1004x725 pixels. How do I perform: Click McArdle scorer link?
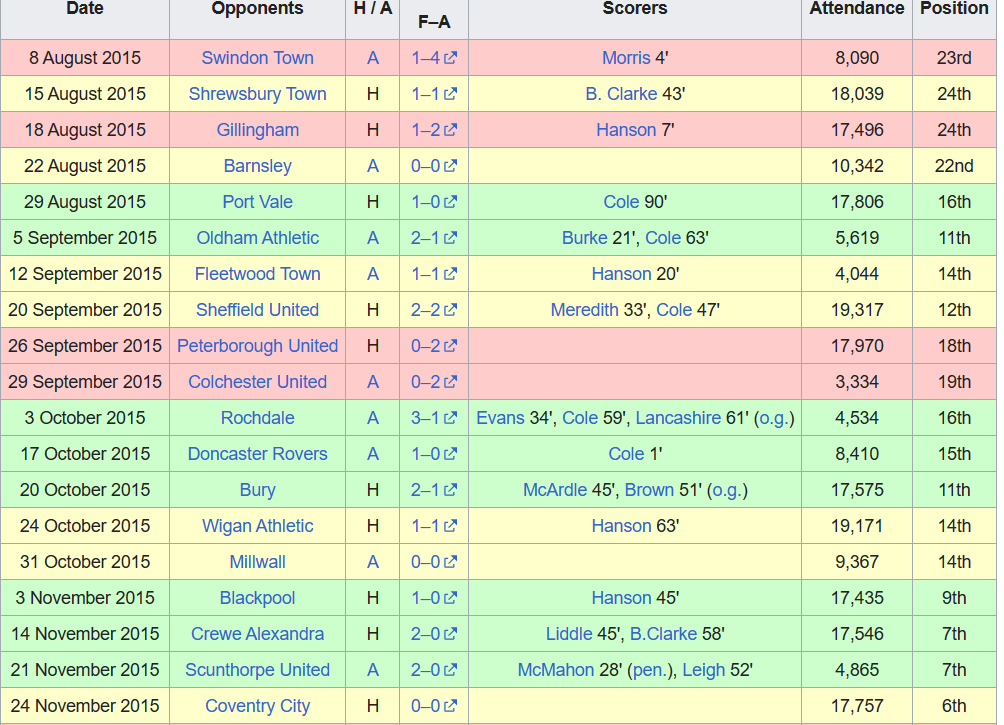click(555, 490)
